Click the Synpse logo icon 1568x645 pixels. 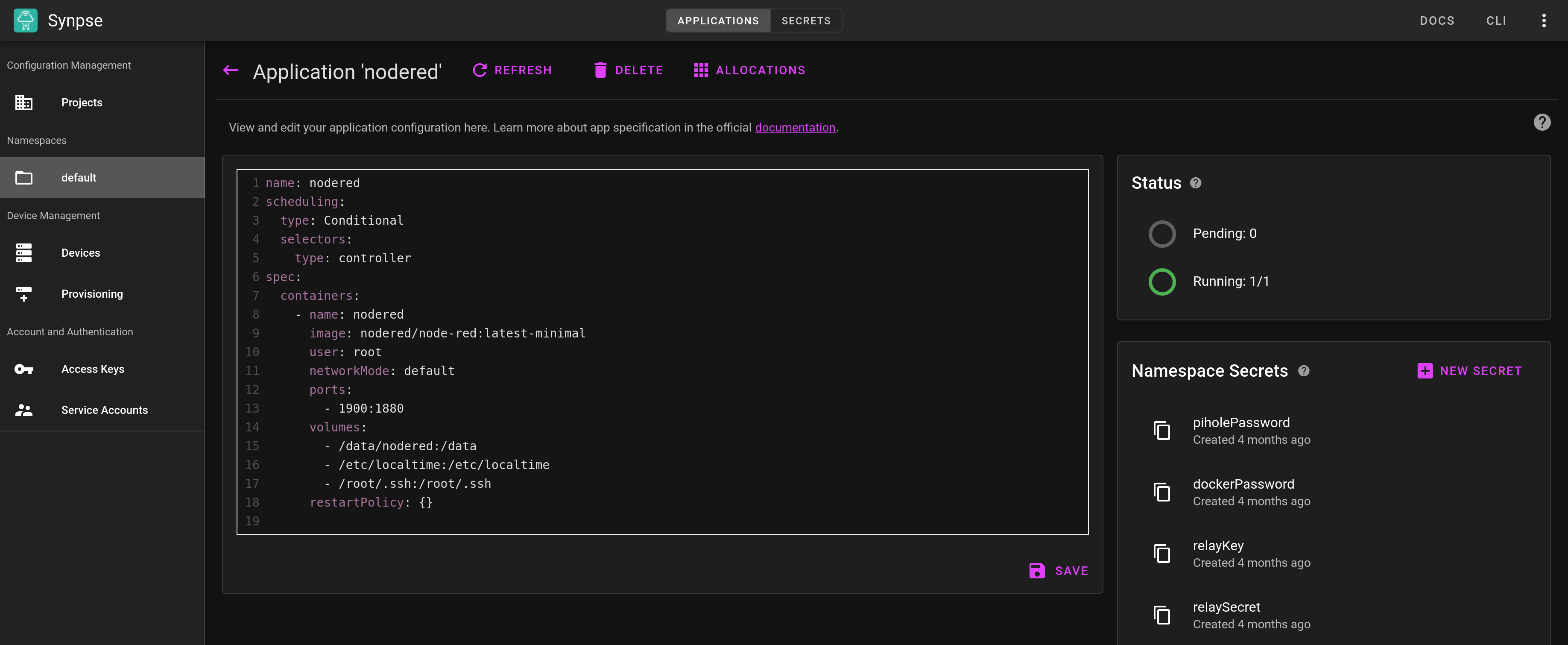click(26, 21)
